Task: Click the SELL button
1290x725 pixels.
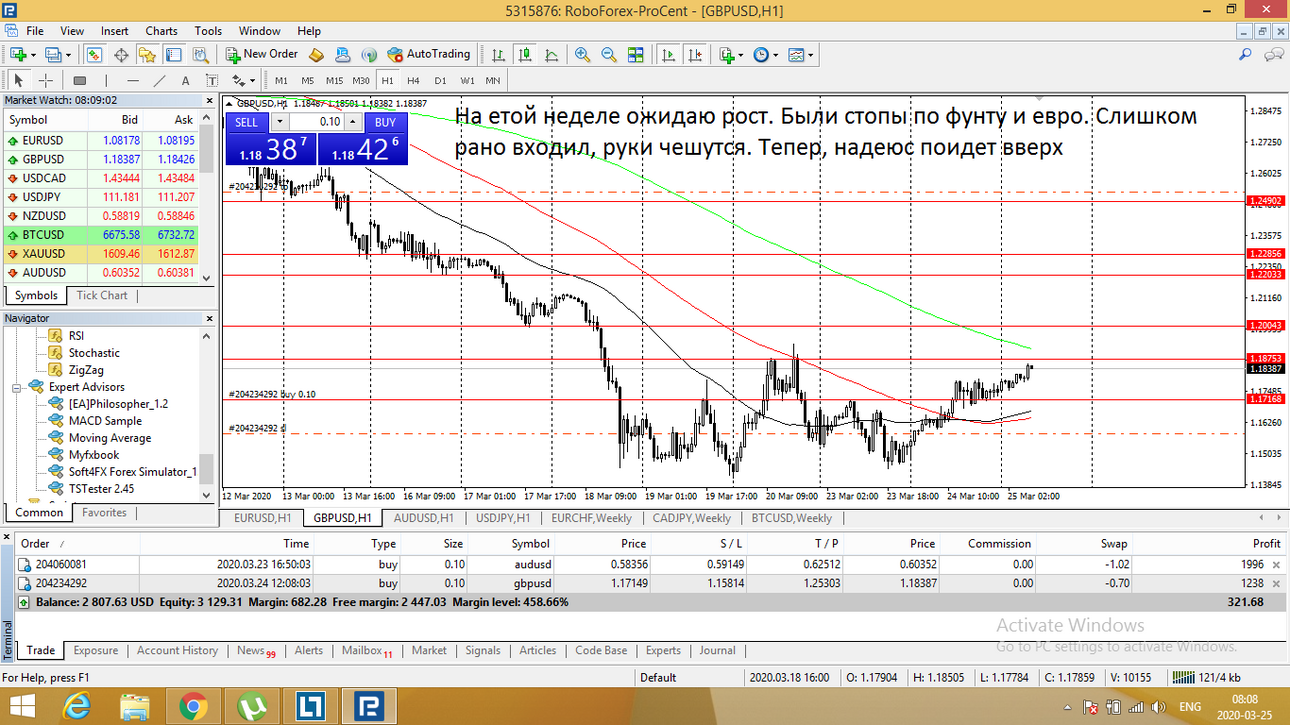Action: (x=246, y=122)
